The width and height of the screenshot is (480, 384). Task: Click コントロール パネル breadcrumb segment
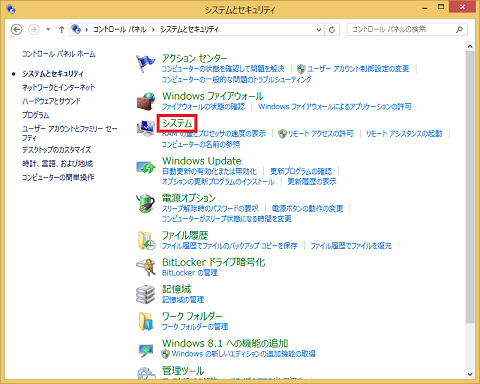120,29
